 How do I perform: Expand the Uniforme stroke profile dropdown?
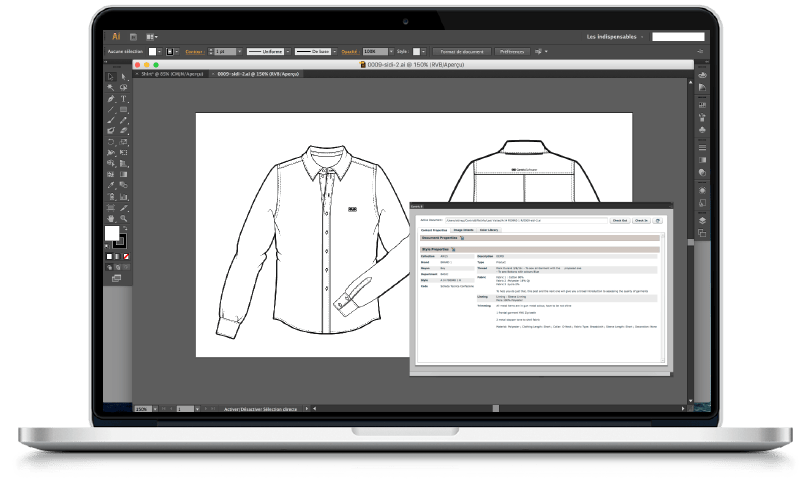(x=288, y=52)
